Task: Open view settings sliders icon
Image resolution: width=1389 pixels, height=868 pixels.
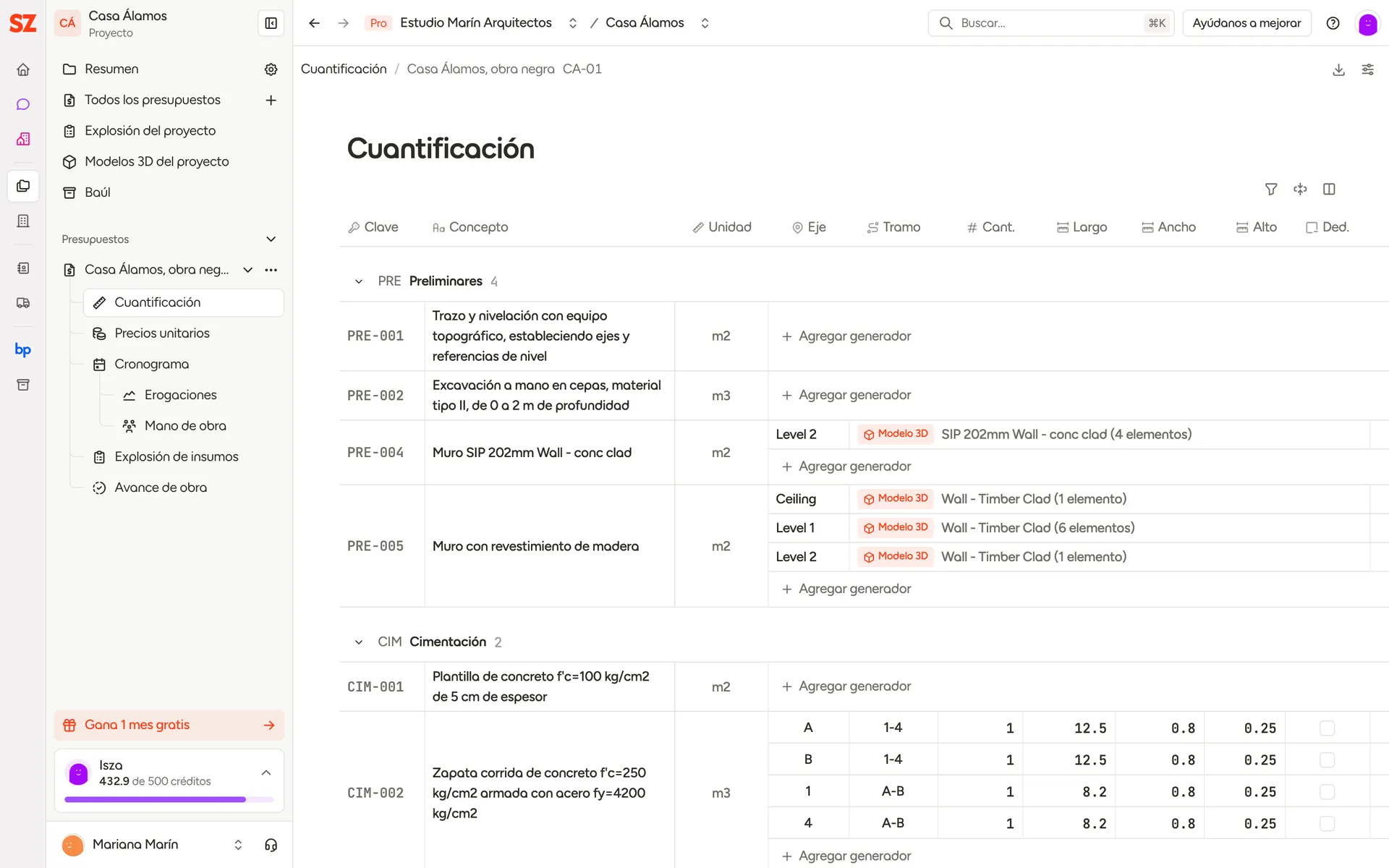Action: (1367, 69)
